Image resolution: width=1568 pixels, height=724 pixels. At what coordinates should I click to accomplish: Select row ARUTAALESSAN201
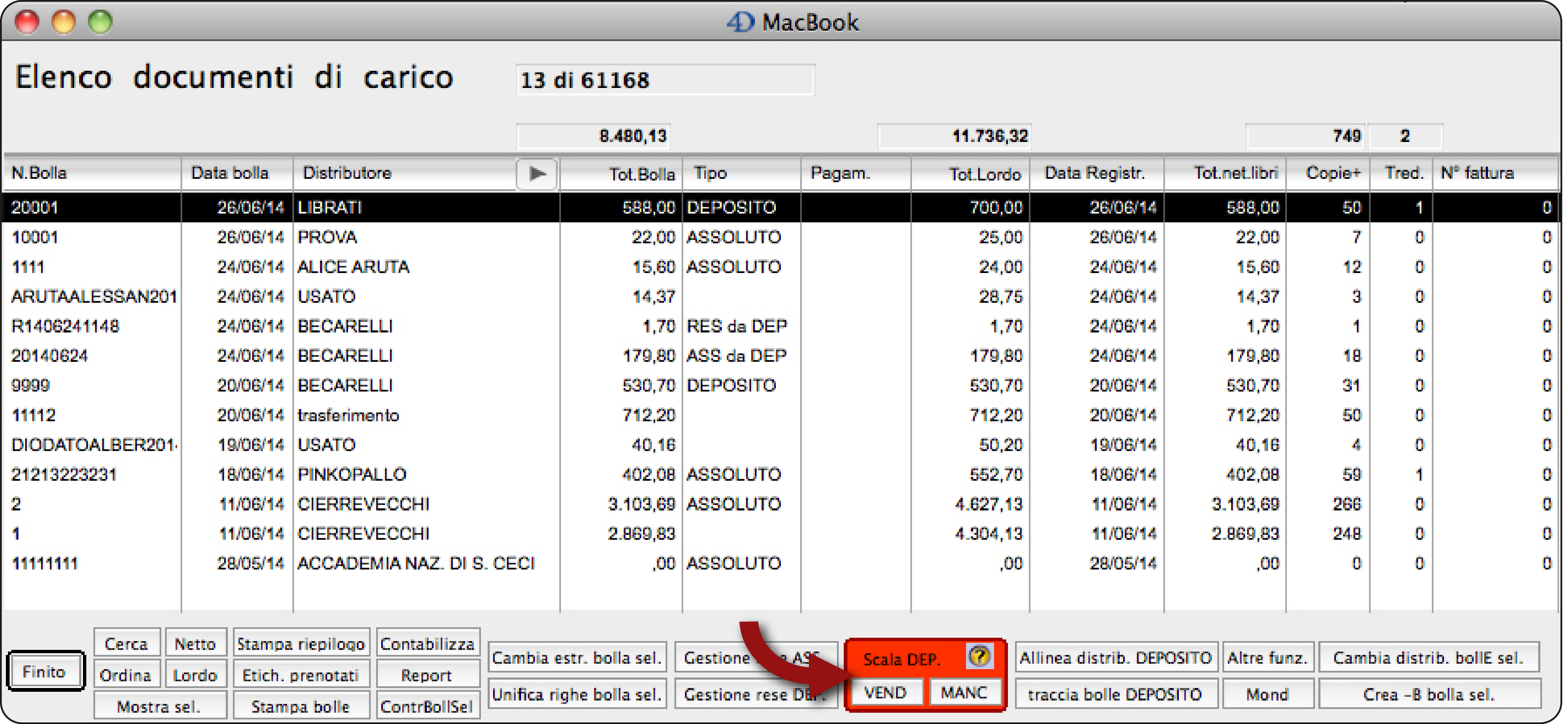point(781,297)
